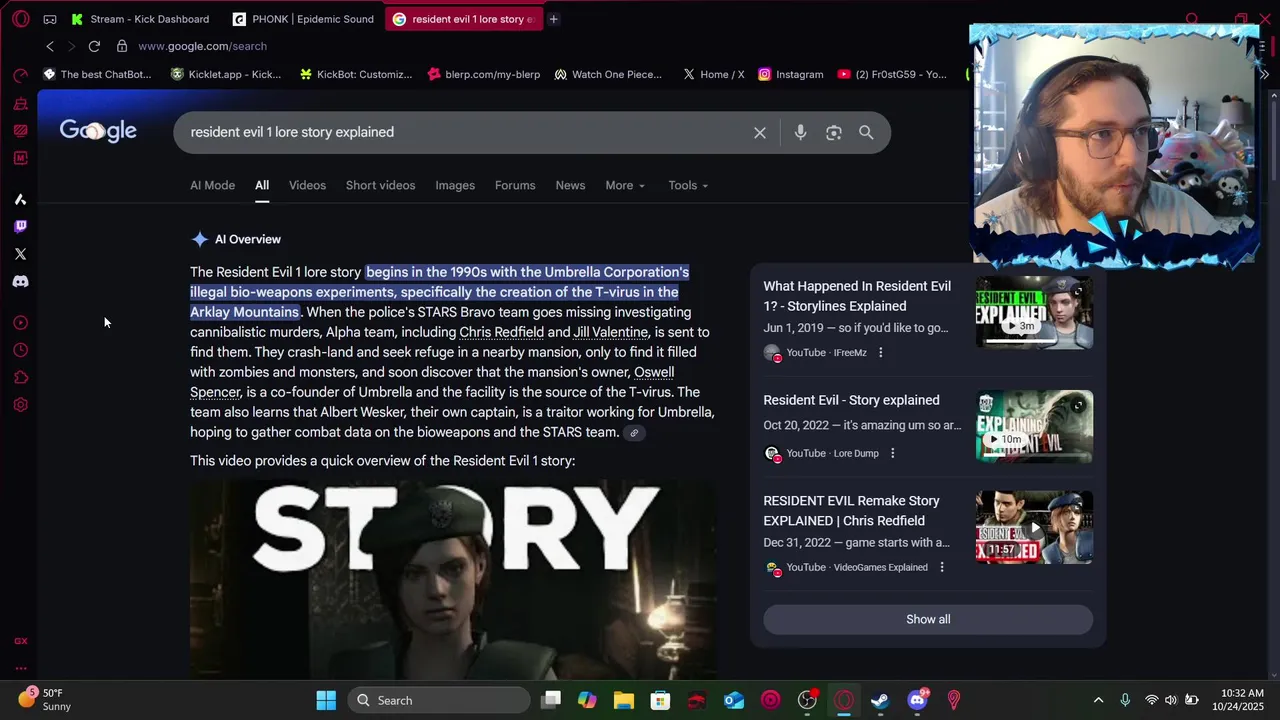Open a new browser tab

pos(553,19)
